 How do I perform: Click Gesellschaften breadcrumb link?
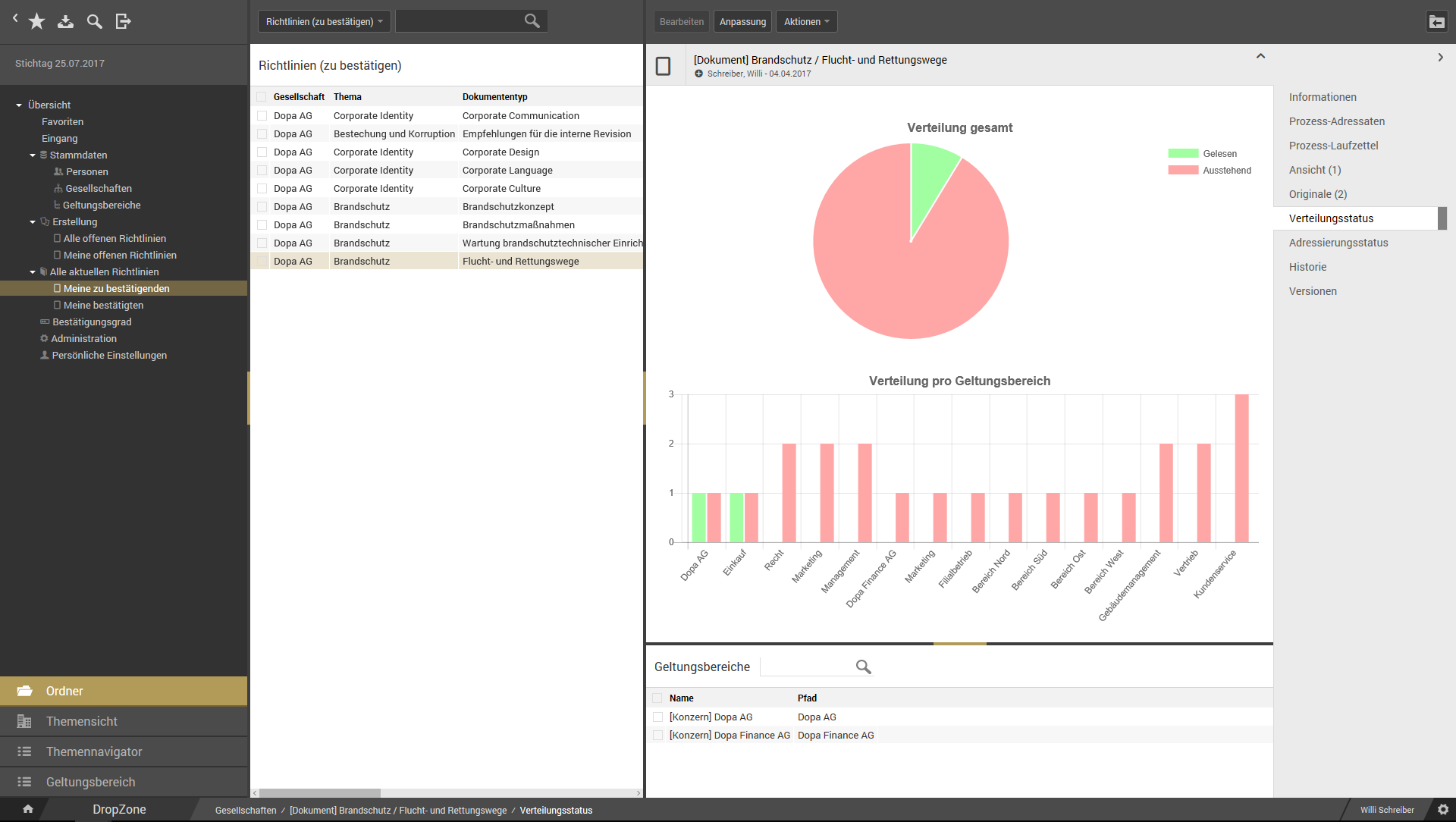click(246, 810)
